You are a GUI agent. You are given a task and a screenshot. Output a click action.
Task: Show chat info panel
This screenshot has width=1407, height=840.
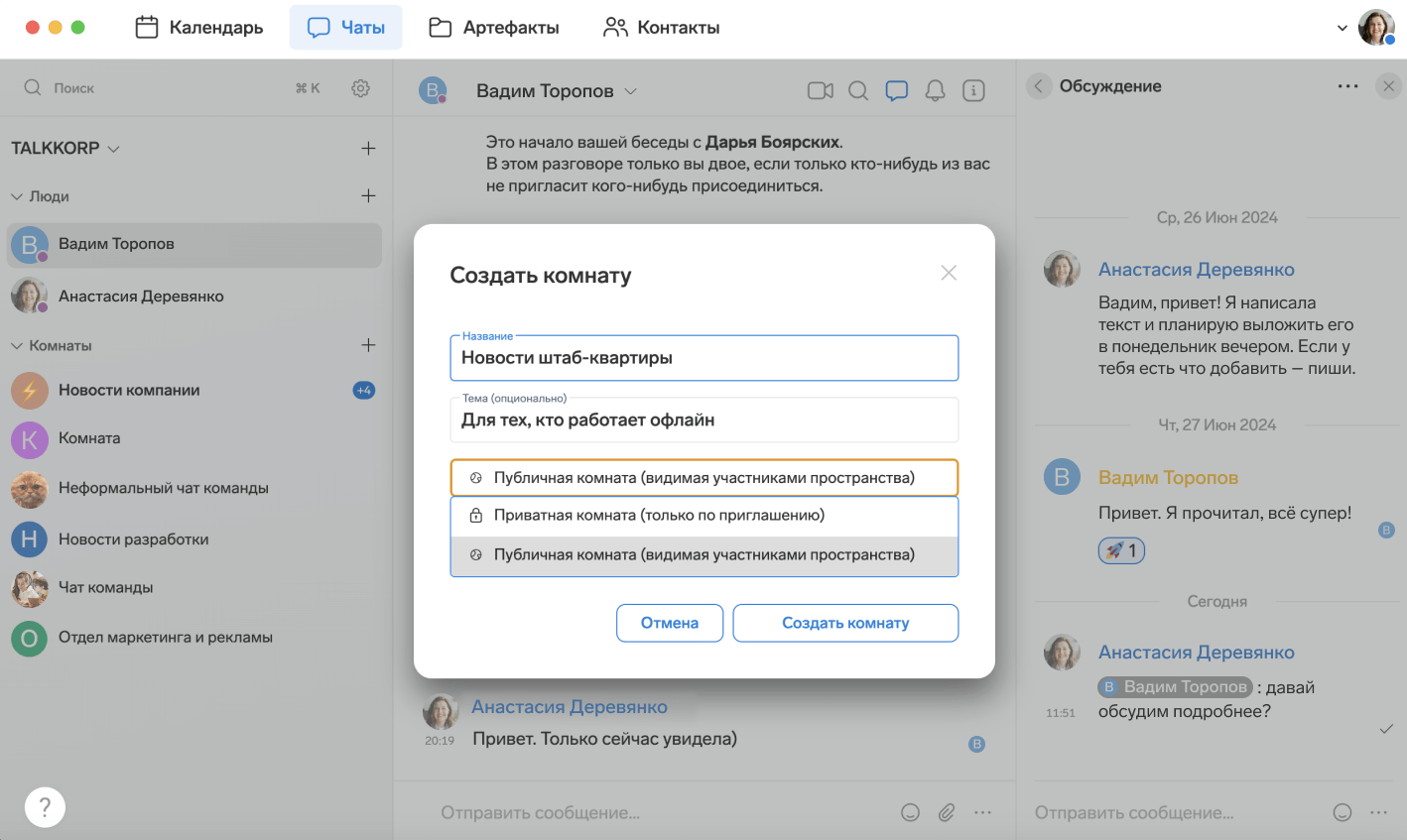point(973,90)
